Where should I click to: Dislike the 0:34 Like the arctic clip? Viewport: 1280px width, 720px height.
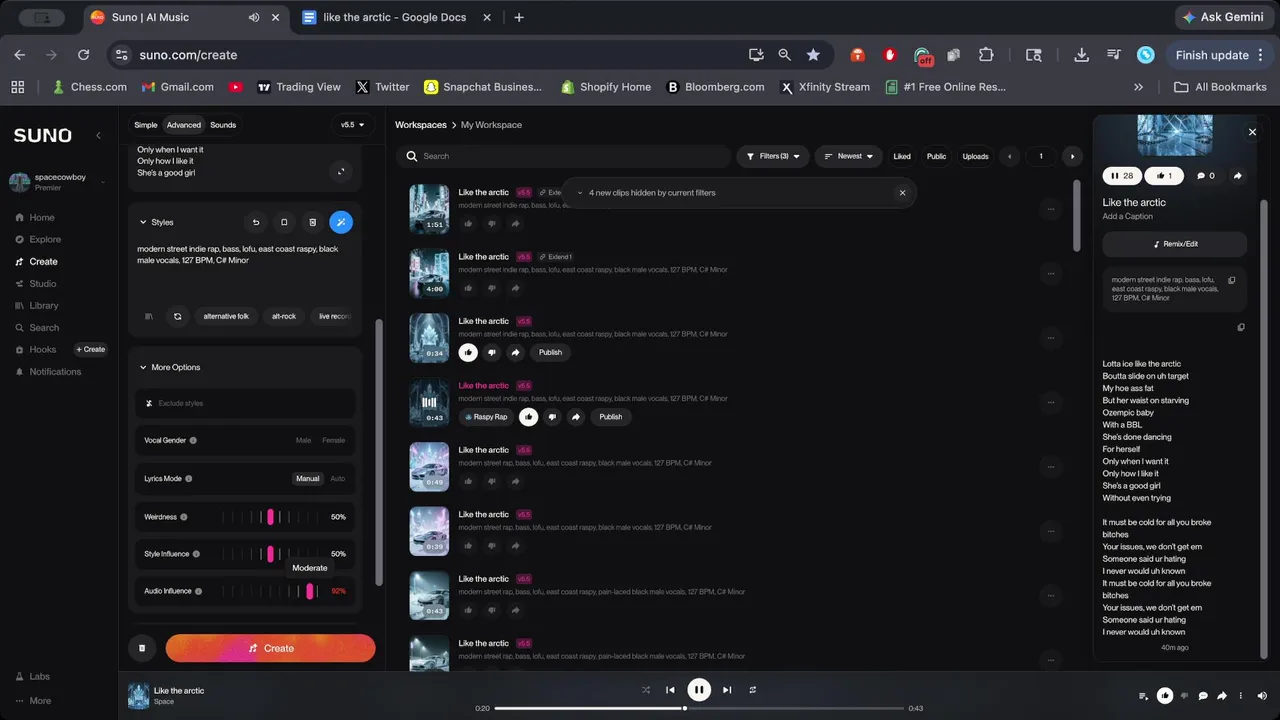pyautogui.click(x=491, y=352)
